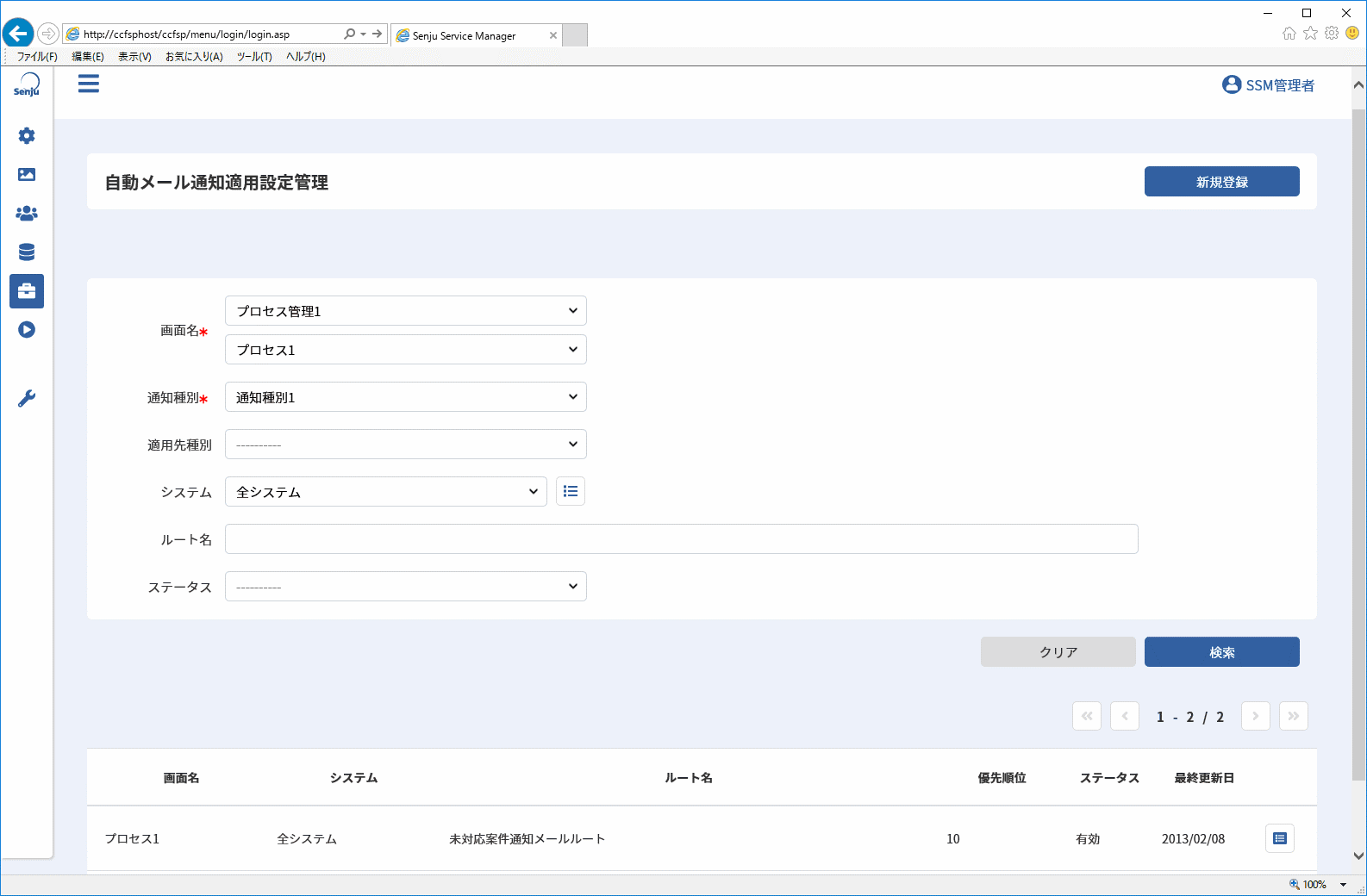Select the briefcase sidebar icon

[x=27, y=291]
